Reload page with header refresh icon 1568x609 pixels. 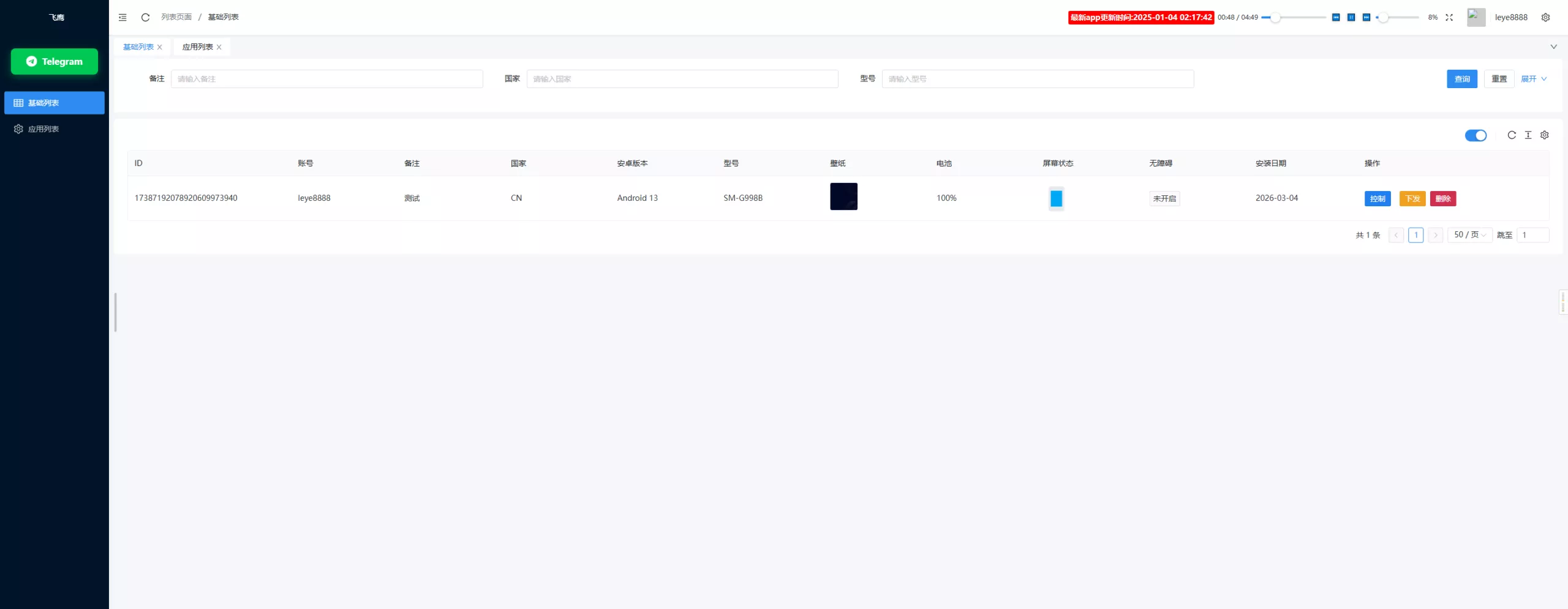(145, 17)
